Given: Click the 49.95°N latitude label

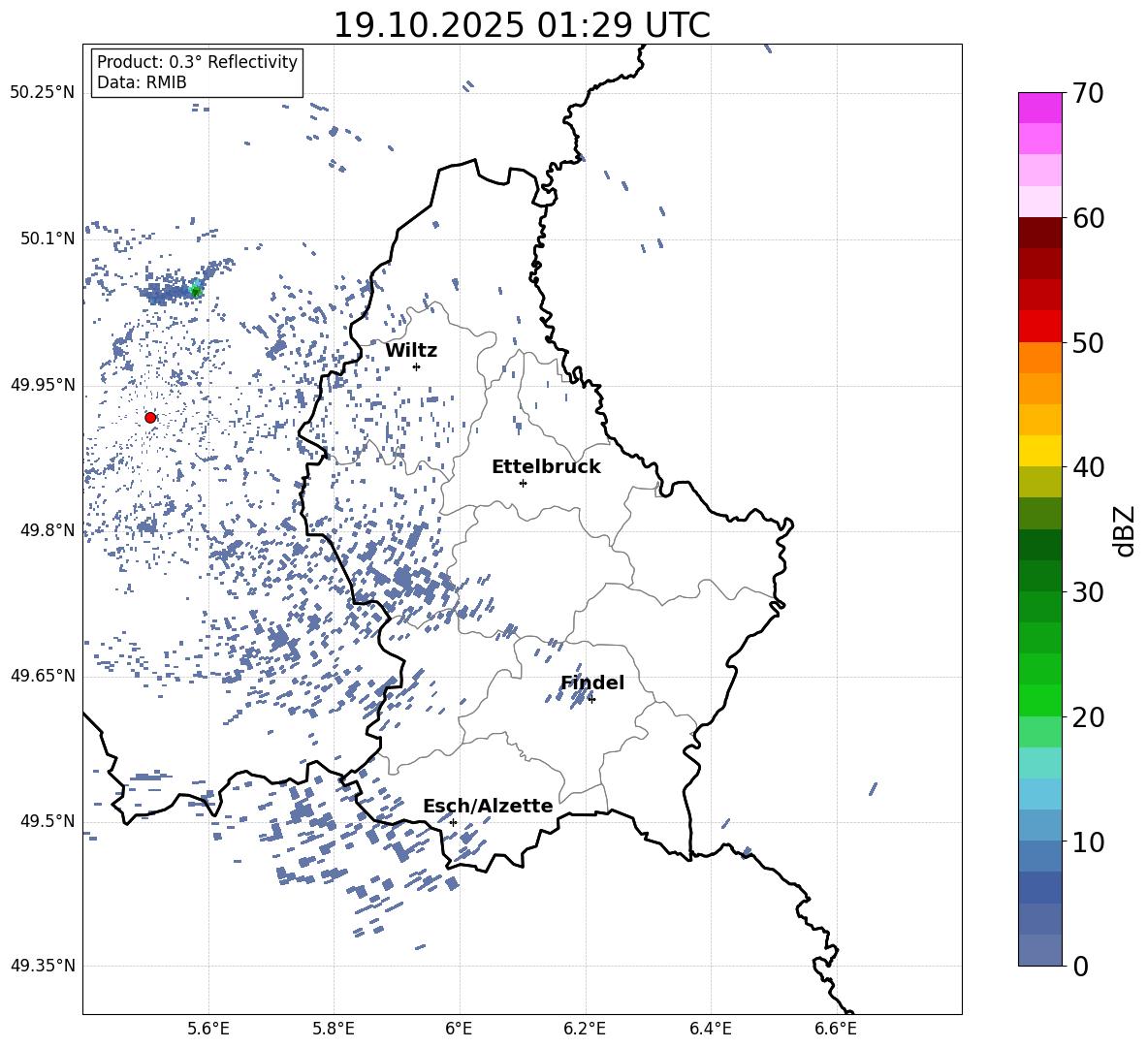Looking at the screenshot, I should pos(43,385).
